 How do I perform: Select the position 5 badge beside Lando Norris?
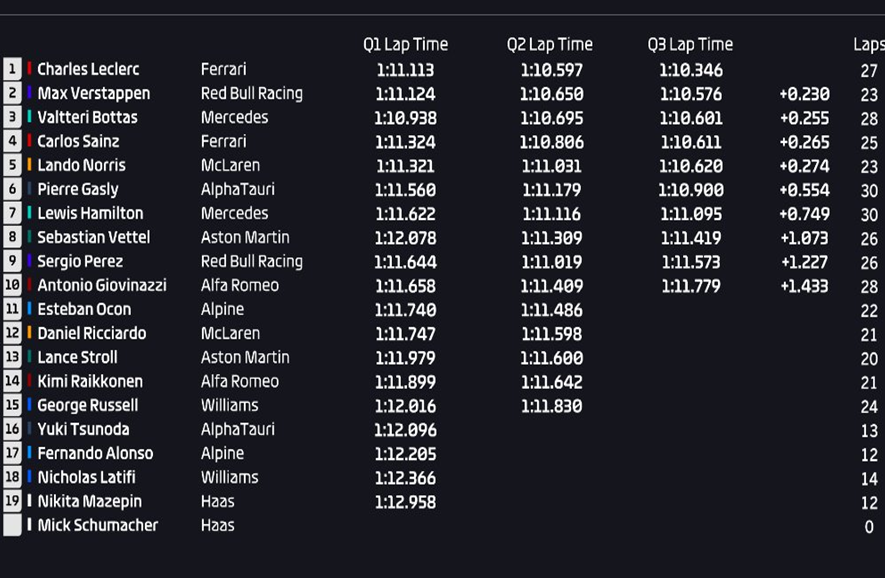pos(12,165)
